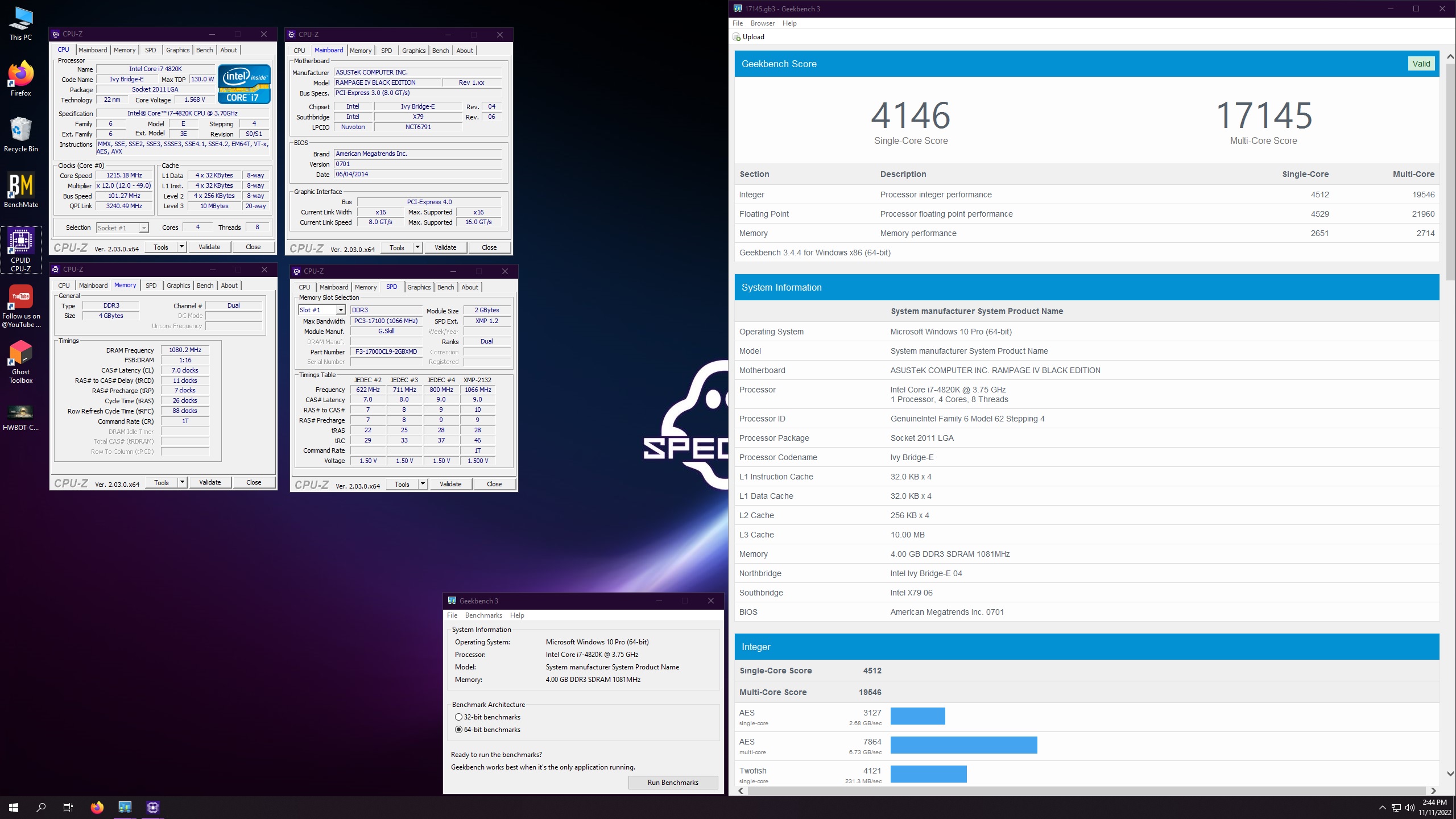Click the AES multi-core result bar
Image resolution: width=1456 pixels, height=819 pixels.
click(x=963, y=745)
